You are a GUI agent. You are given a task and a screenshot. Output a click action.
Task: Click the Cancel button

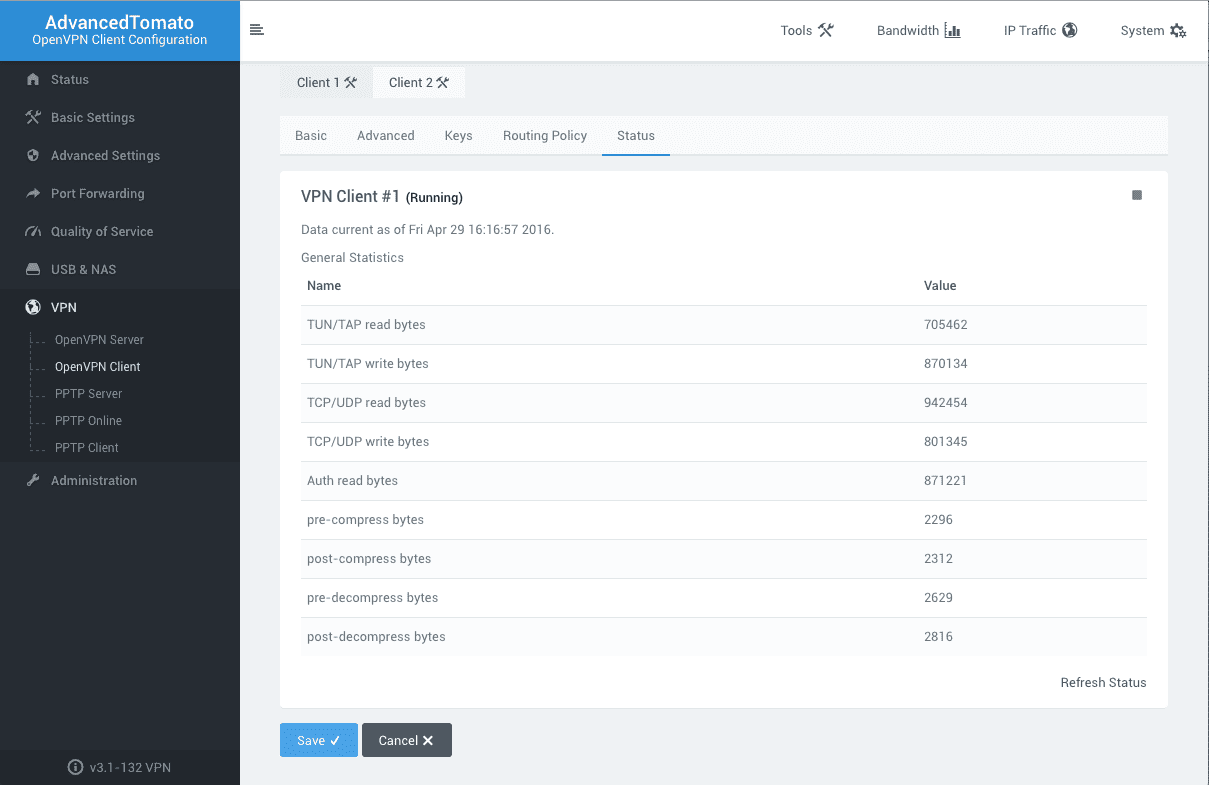[406, 740]
